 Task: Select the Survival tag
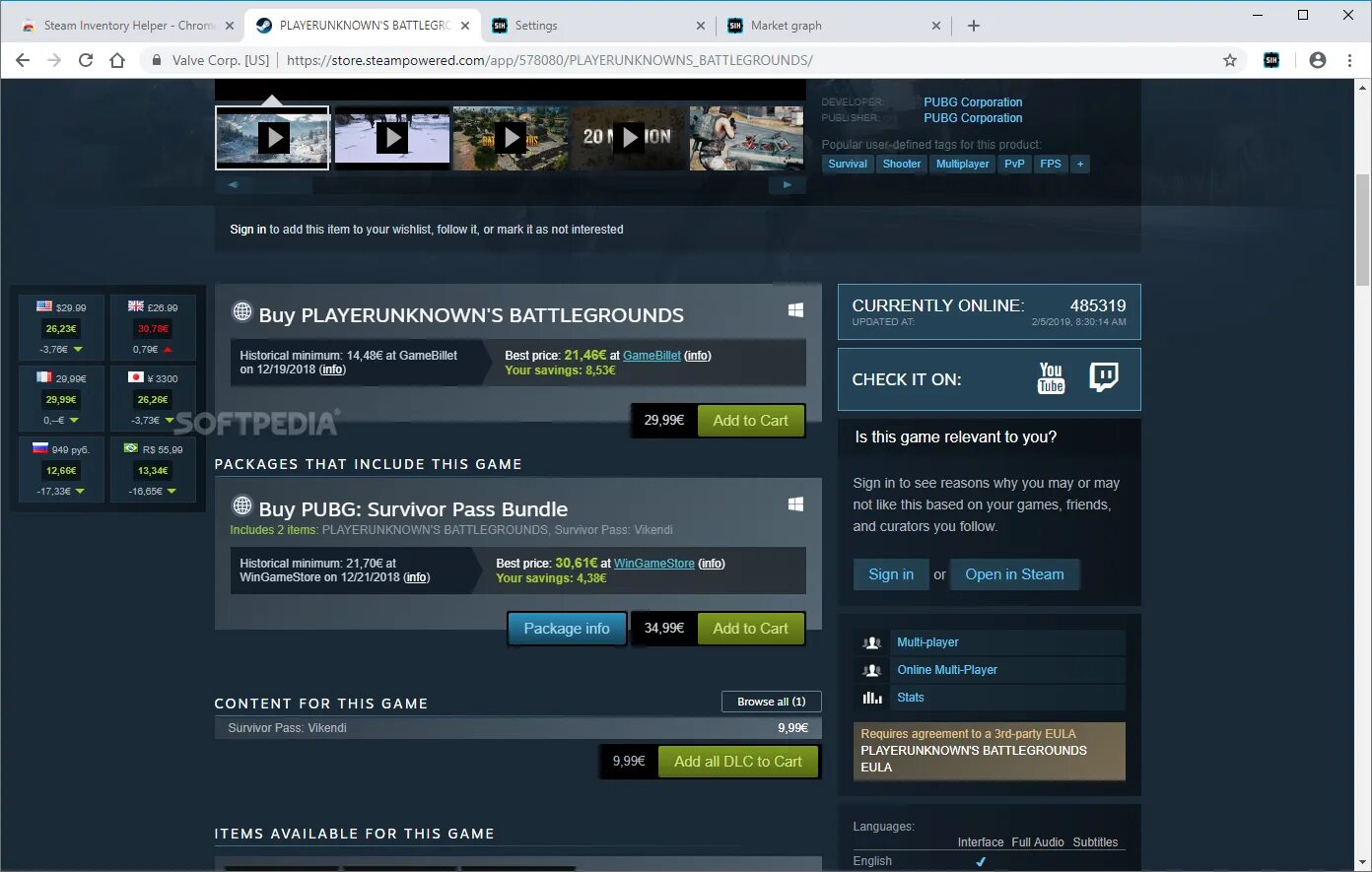(848, 164)
